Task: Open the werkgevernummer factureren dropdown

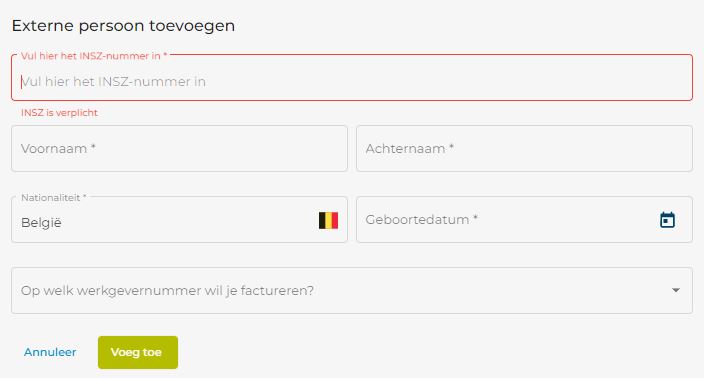Action: point(352,290)
